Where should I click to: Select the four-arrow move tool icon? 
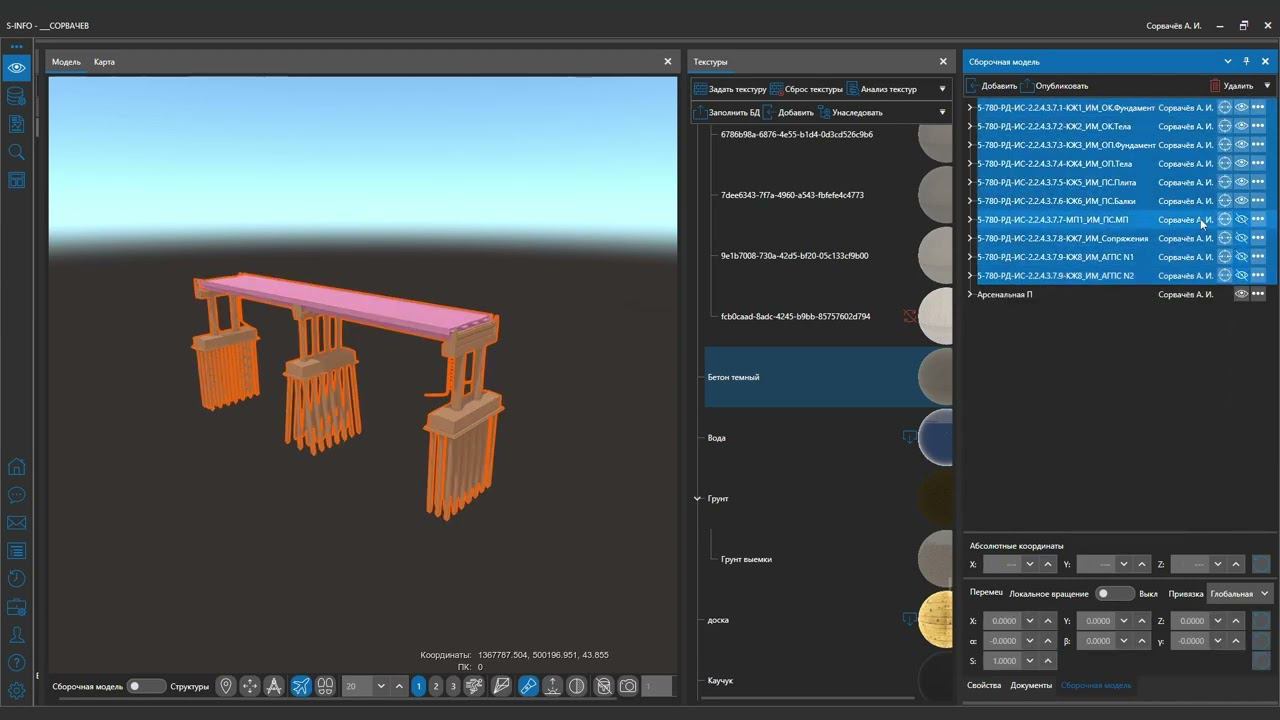(x=250, y=686)
